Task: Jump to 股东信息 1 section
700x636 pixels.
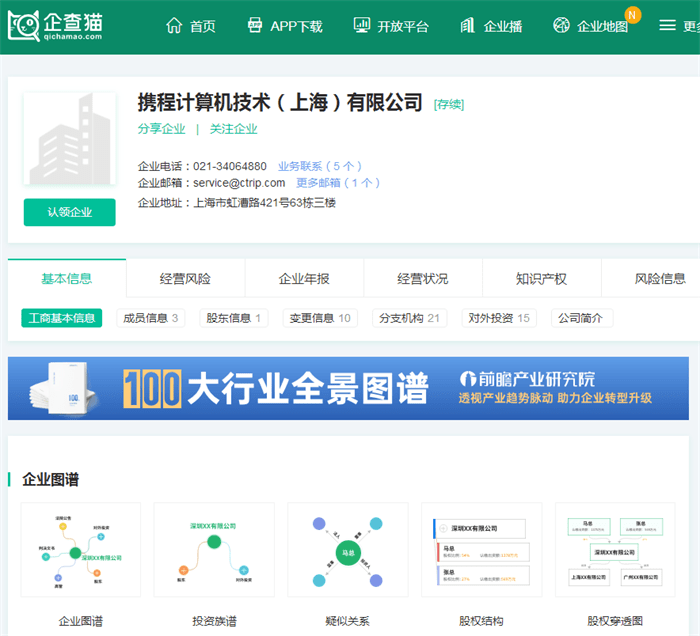Action: [x=233, y=318]
